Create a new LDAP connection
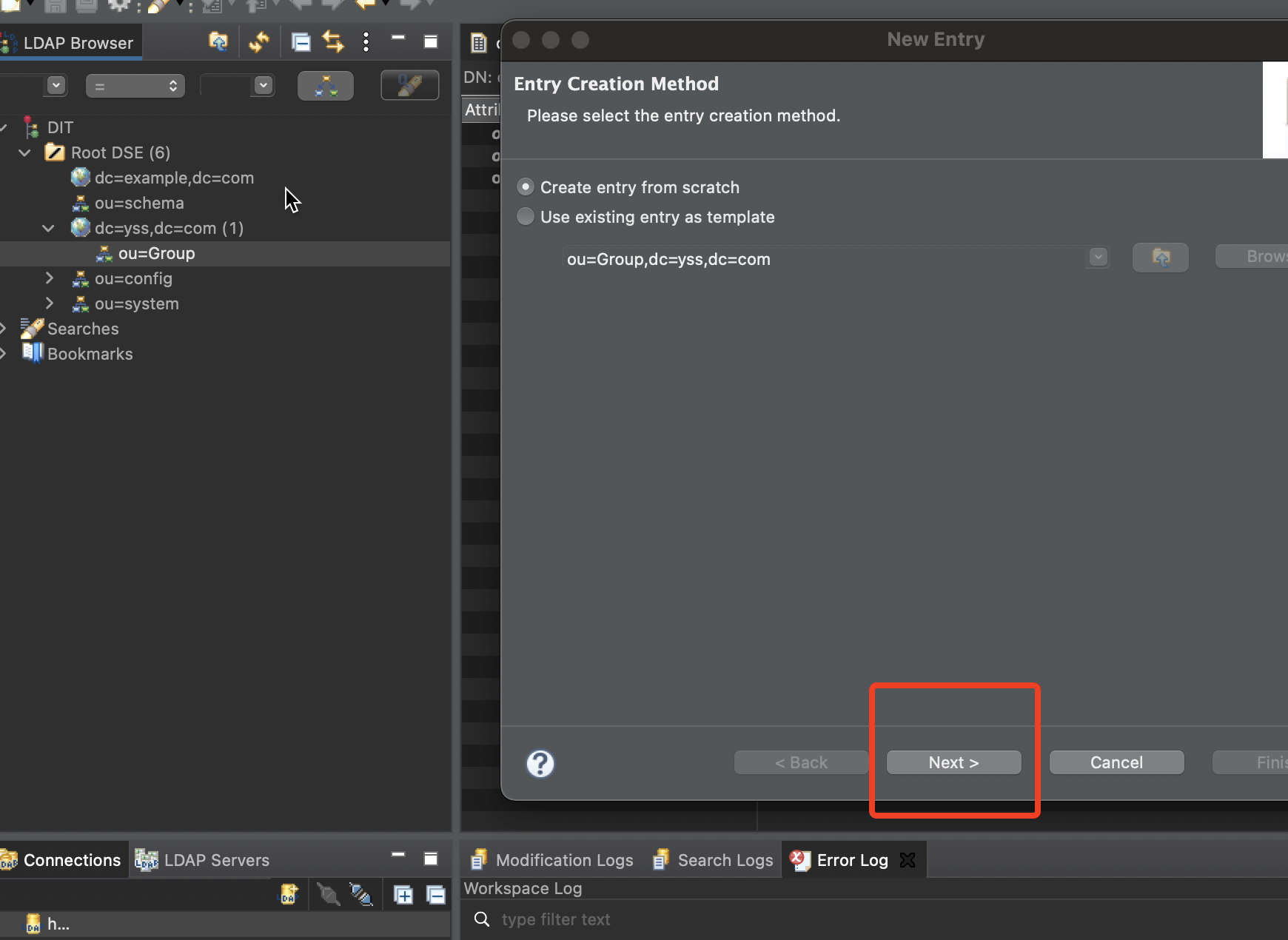 pos(288,894)
